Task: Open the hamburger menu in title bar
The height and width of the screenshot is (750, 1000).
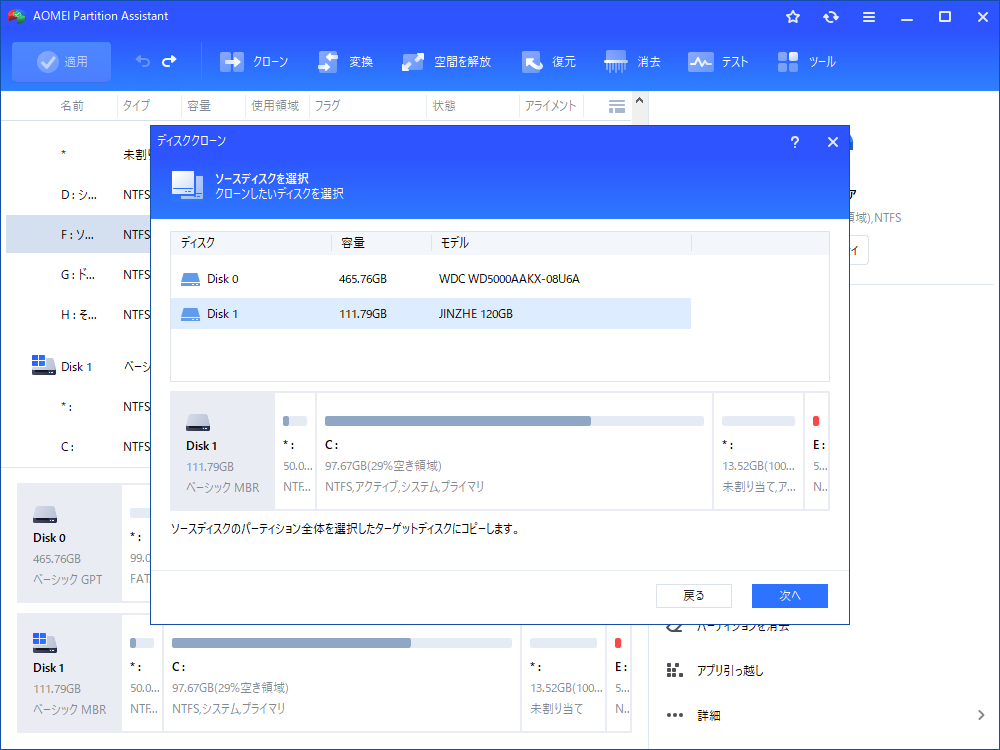Action: click(869, 17)
